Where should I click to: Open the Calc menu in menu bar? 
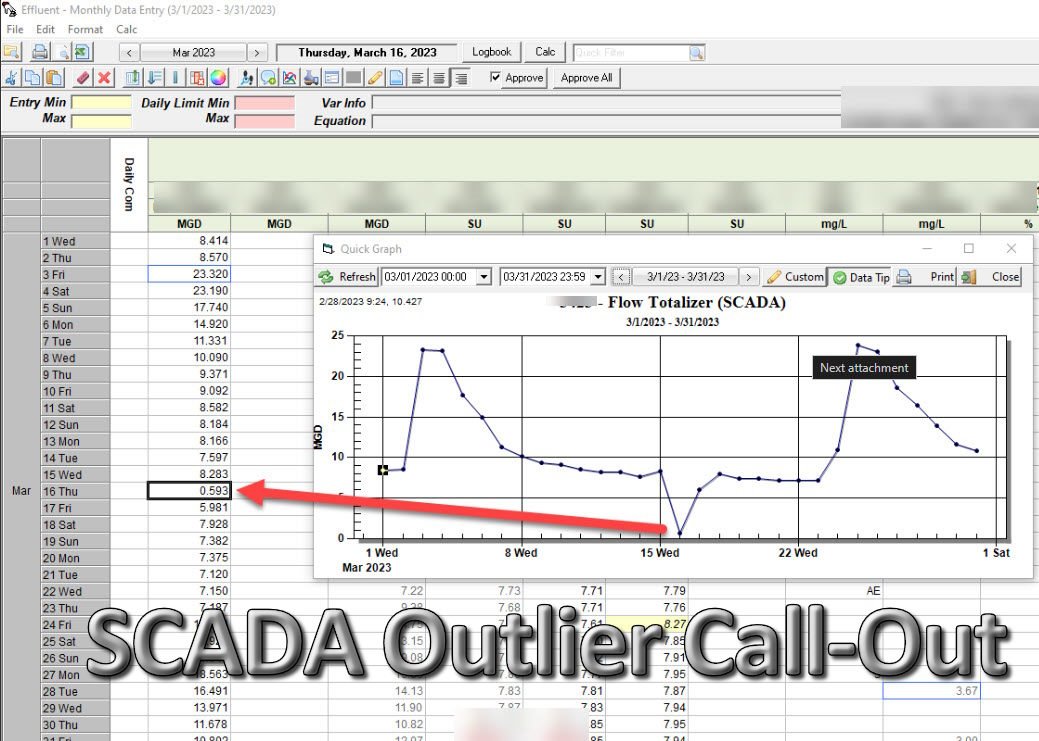click(127, 29)
